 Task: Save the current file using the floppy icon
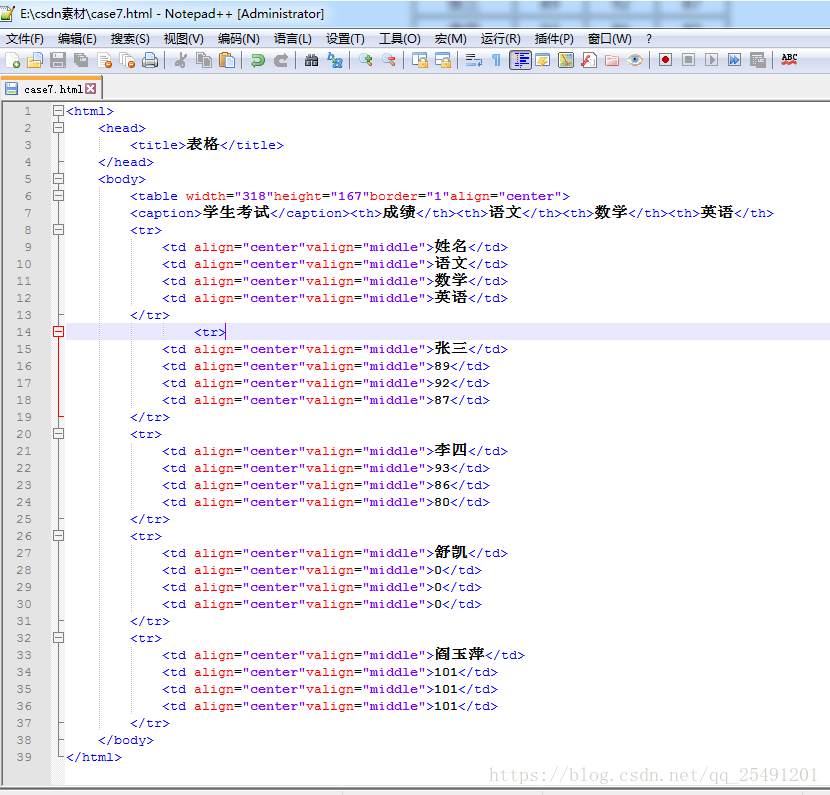coord(58,60)
